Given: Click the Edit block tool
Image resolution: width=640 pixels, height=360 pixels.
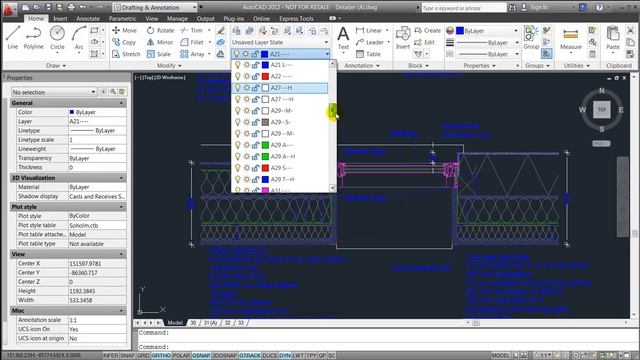Looking at the screenshot, I should tap(424, 42).
